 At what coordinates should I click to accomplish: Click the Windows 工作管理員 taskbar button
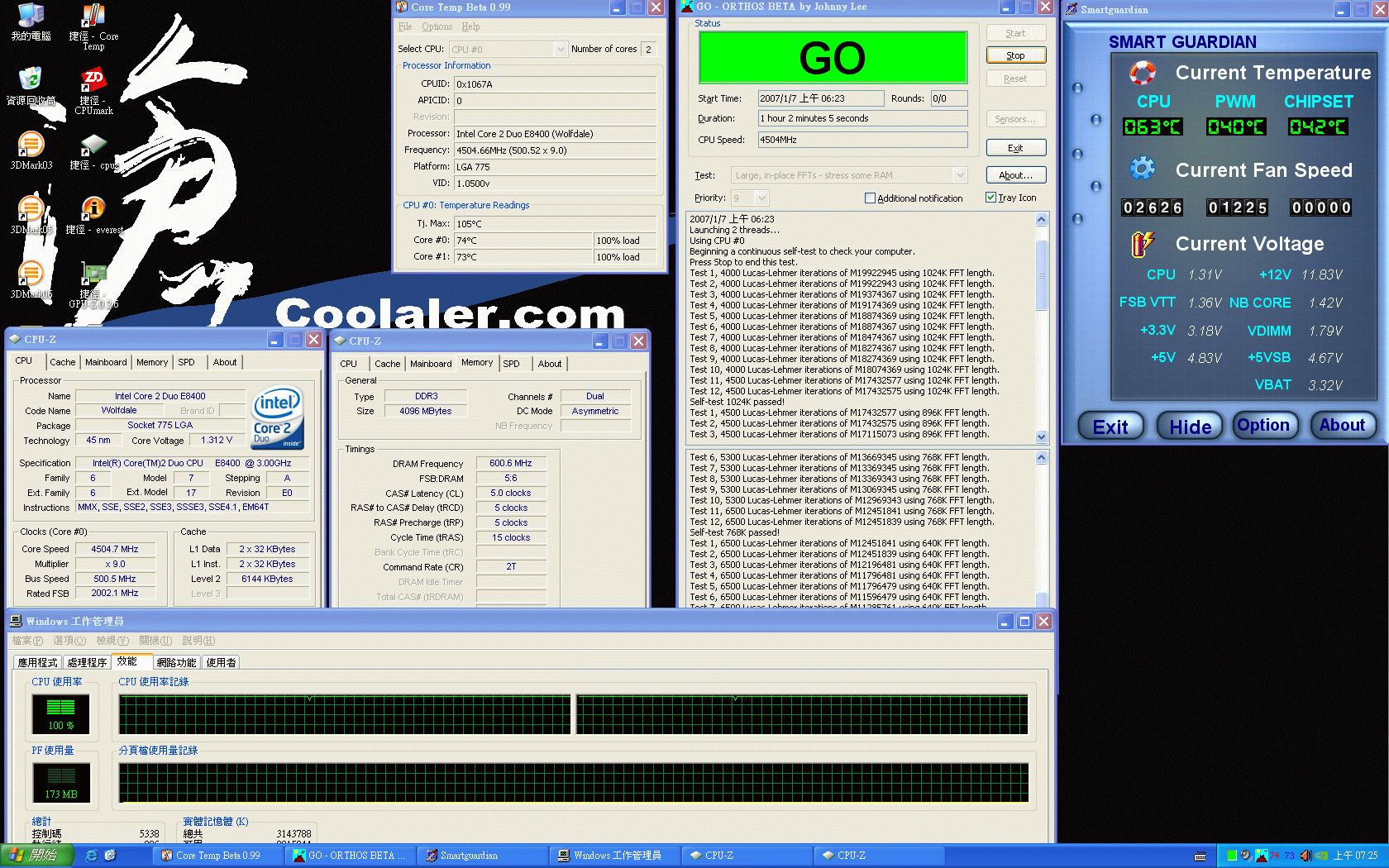pyautogui.click(x=616, y=856)
